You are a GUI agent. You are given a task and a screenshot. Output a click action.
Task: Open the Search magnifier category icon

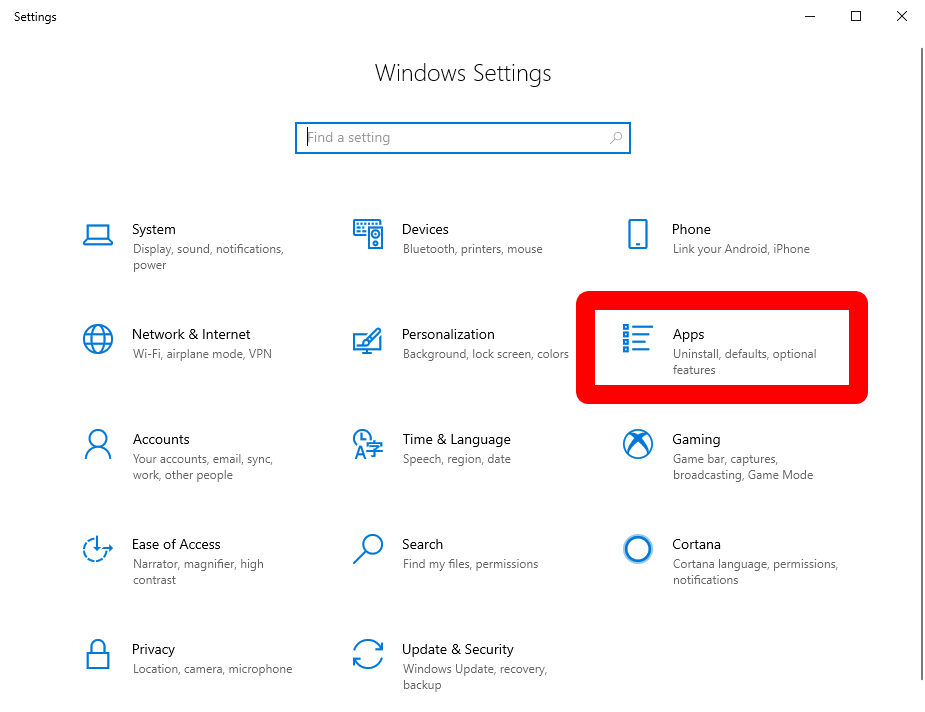(x=368, y=549)
